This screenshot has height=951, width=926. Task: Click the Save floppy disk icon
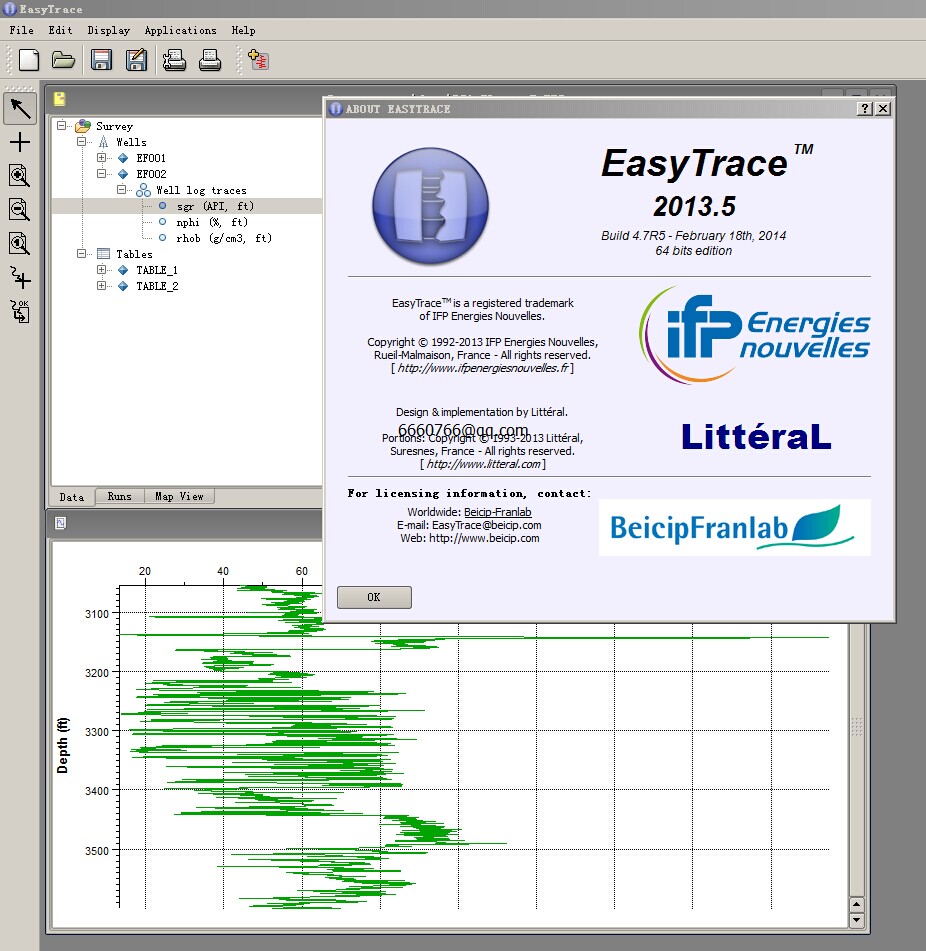coord(101,60)
